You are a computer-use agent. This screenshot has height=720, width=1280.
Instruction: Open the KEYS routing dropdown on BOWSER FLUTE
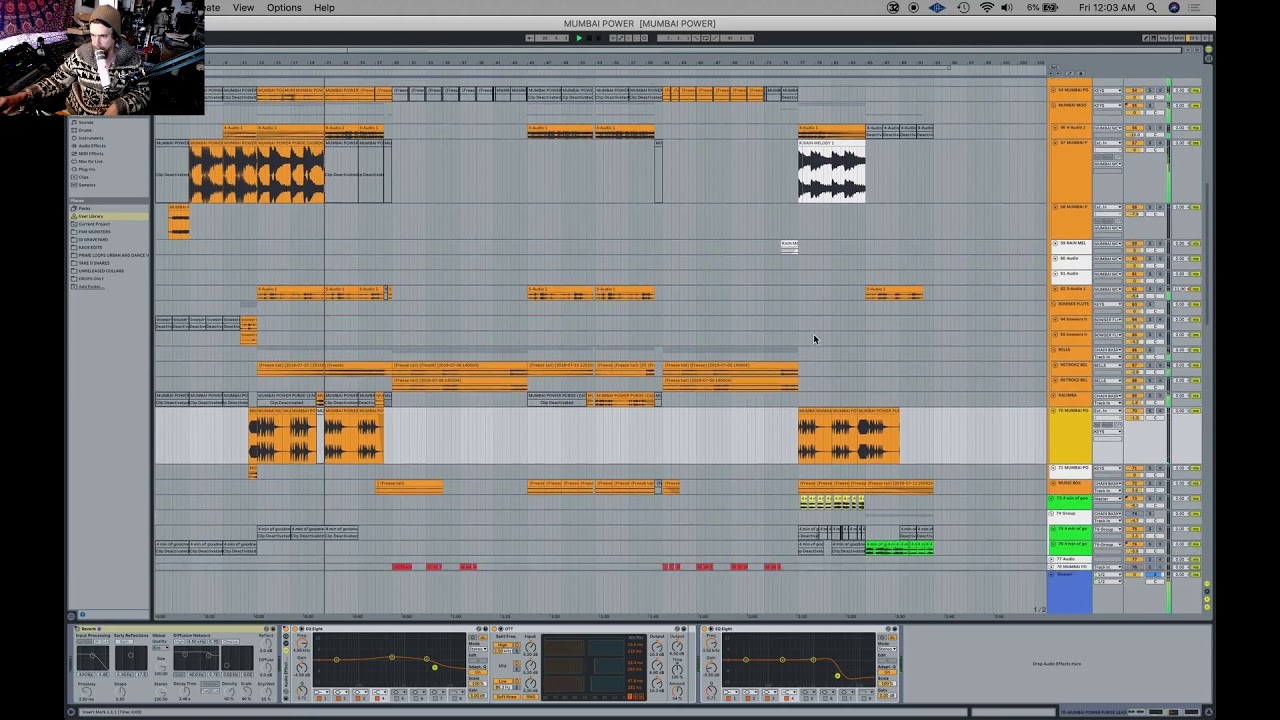[1107, 304]
